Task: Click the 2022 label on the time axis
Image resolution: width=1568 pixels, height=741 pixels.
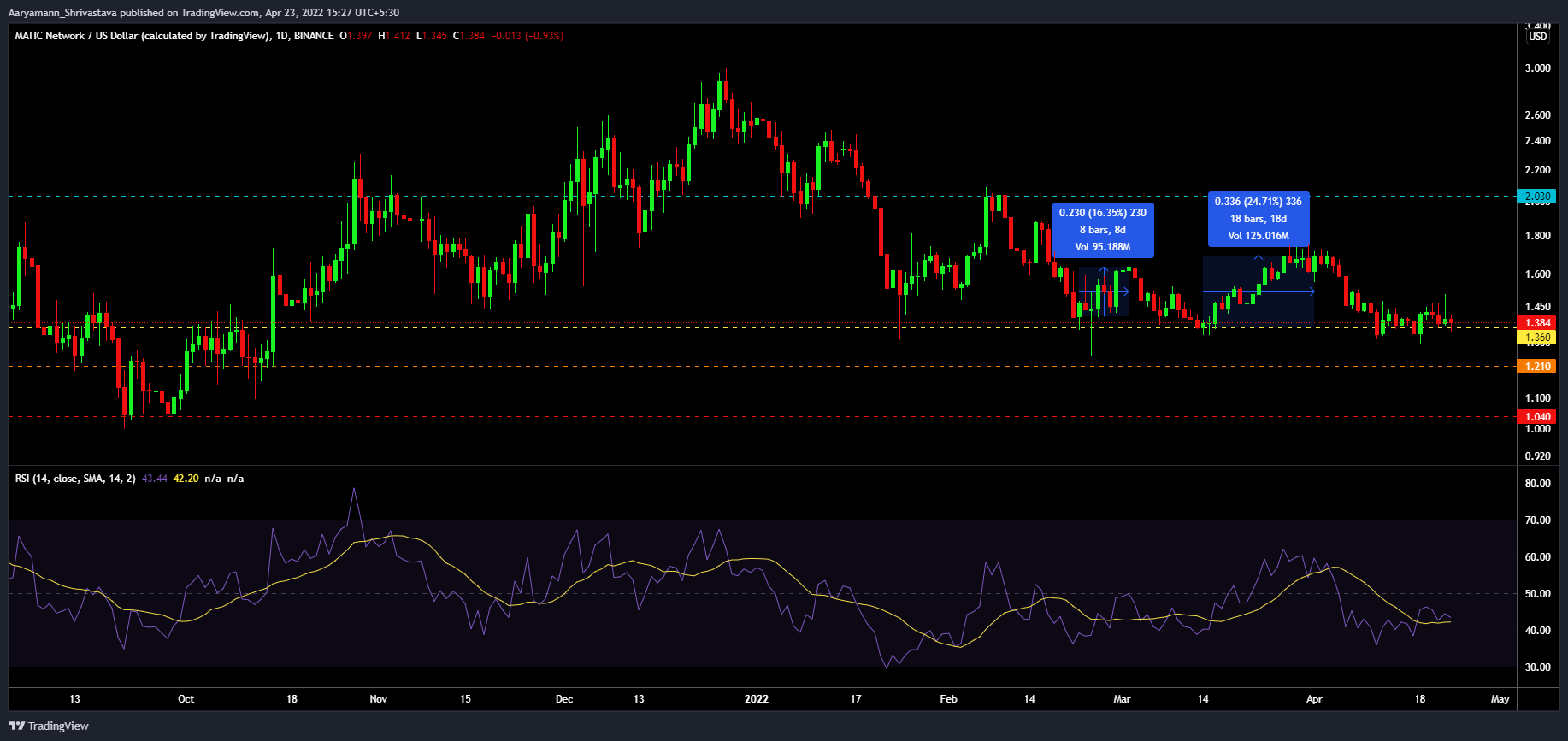Action: click(756, 699)
